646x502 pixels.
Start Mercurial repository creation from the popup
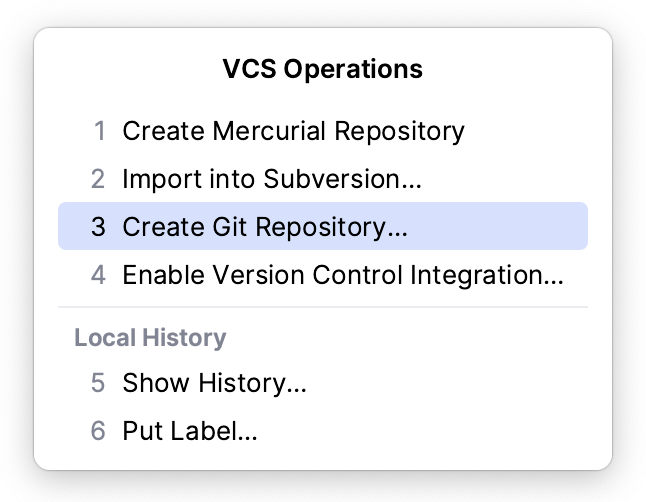[293, 131]
